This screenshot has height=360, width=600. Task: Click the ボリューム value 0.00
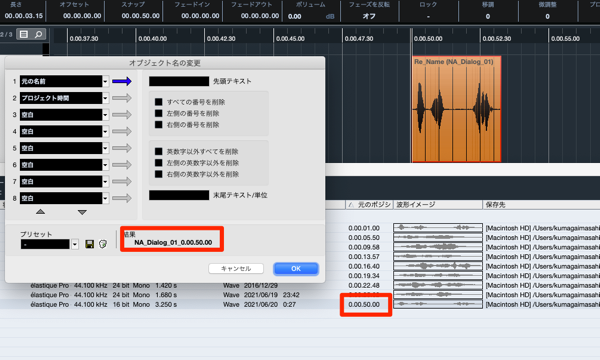(x=295, y=16)
